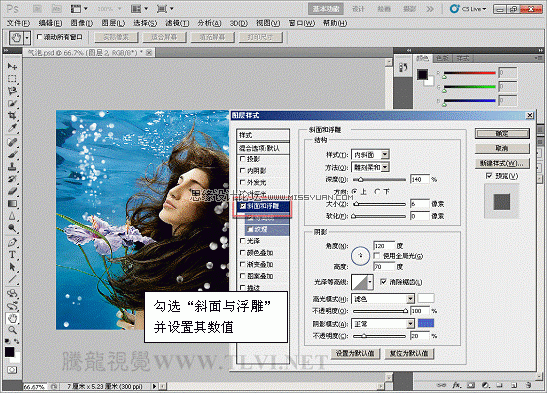Select the Gradient tool
Image resolution: width=547 pixels, height=393 pixels.
tap(12, 203)
